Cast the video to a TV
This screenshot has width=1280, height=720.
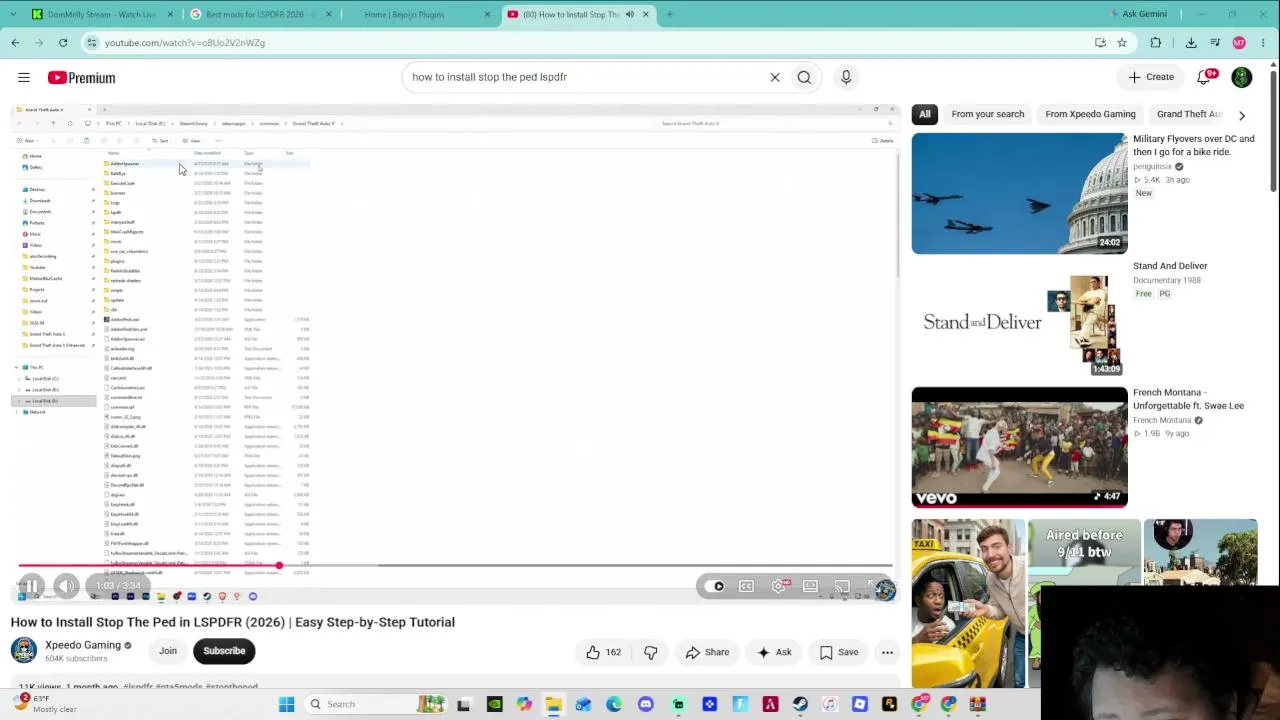click(842, 587)
